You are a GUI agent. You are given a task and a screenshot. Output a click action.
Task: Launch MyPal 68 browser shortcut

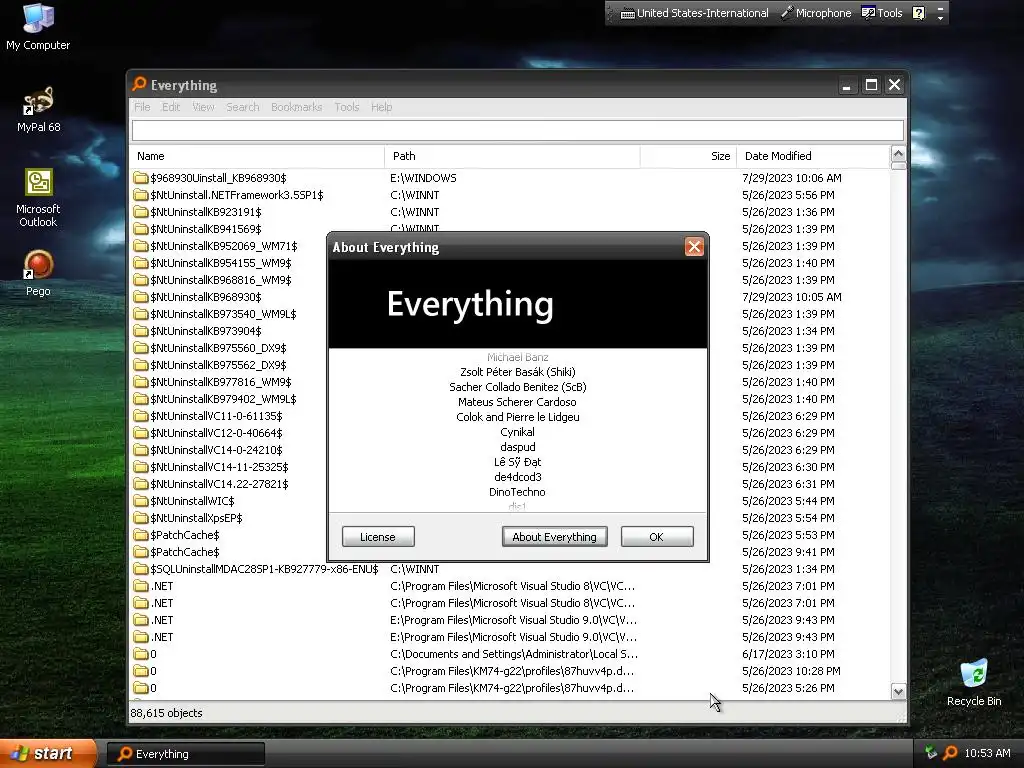(x=38, y=109)
